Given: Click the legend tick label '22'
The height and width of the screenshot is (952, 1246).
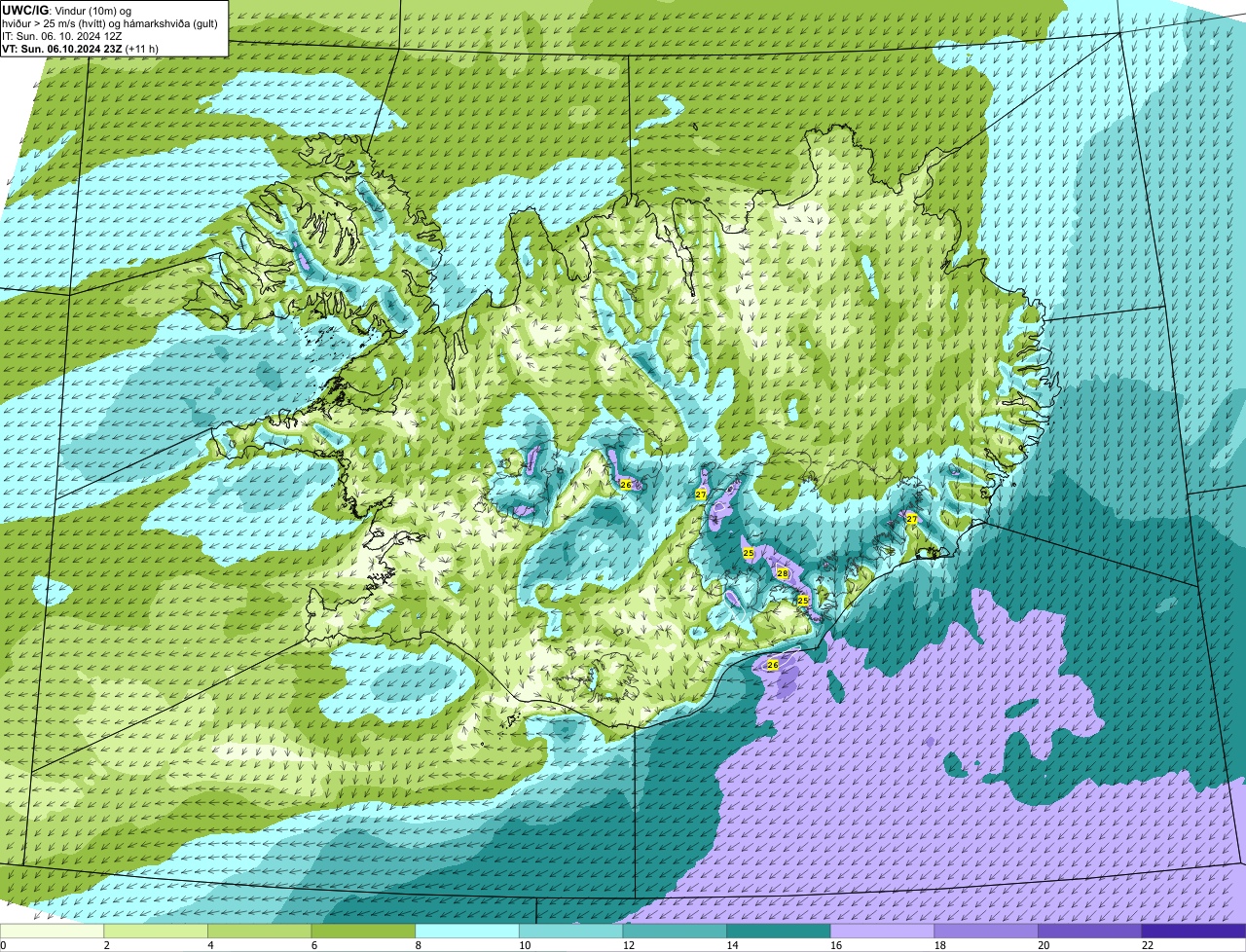Looking at the screenshot, I should [1148, 945].
